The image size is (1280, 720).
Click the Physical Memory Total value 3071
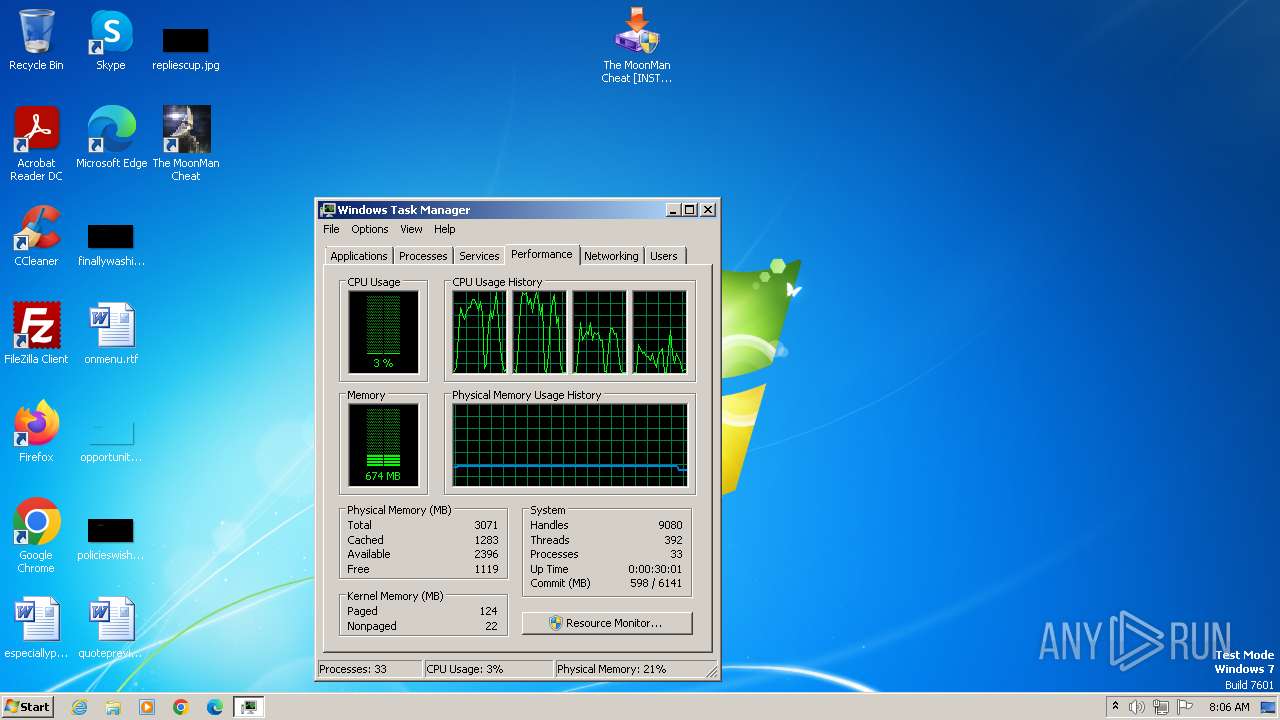pos(486,525)
